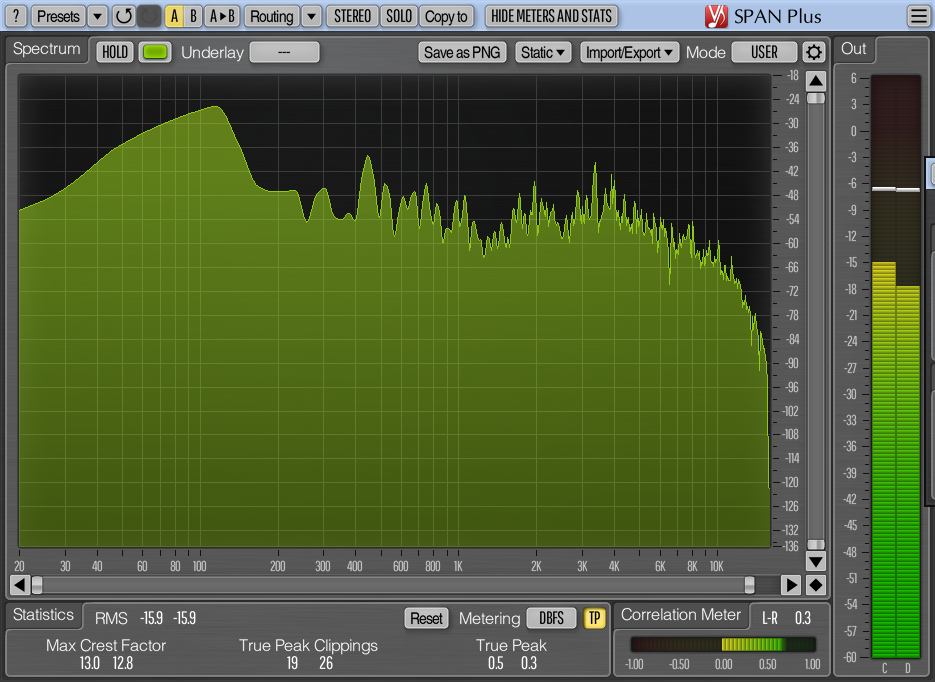Click the -60 spectrum dB scale label
The height and width of the screenshot is (682, 935).
click(791, 243)
